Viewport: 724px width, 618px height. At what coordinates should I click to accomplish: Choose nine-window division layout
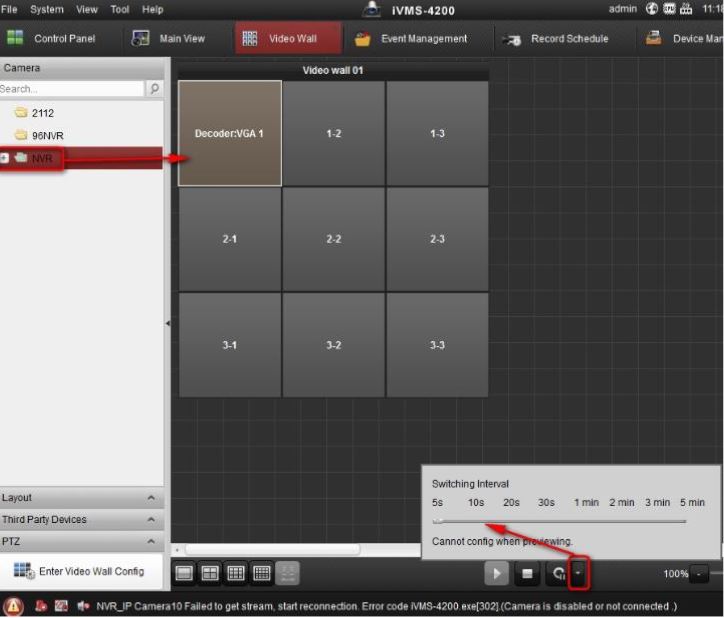pyautogui.click(x=235, y=573)
